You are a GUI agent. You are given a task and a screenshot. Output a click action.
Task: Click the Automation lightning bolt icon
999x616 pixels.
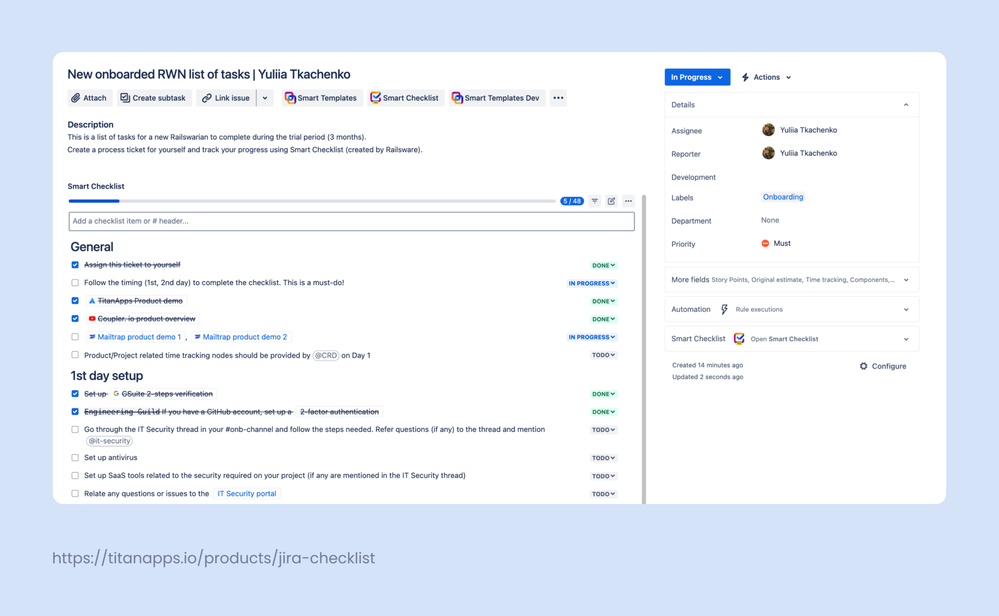(x=724, y=309)
